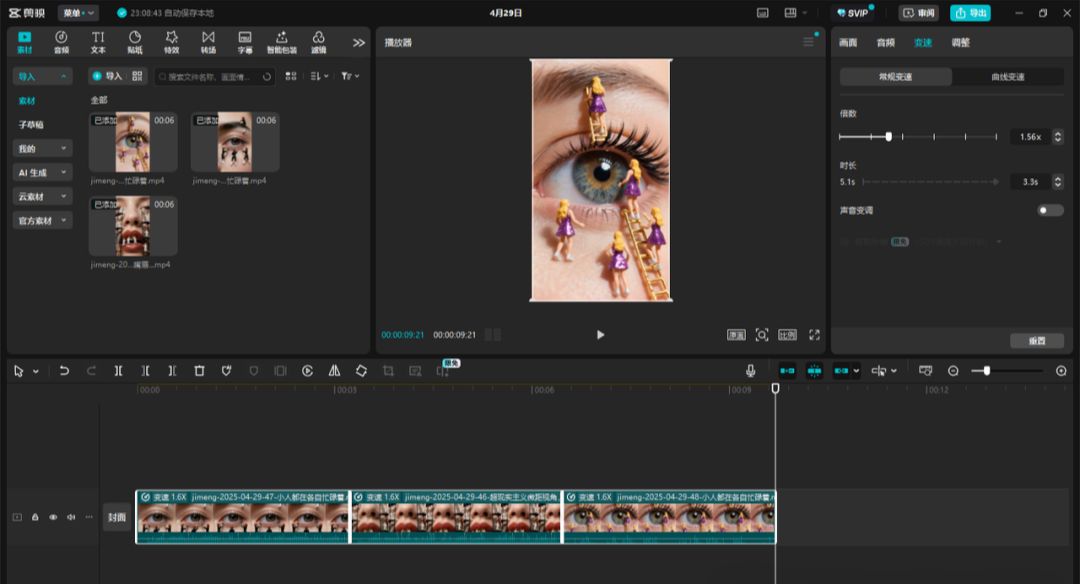The image size is (1080, 584).
Task: Hide the video track with eye icon
Action: (x=53, y=517)
